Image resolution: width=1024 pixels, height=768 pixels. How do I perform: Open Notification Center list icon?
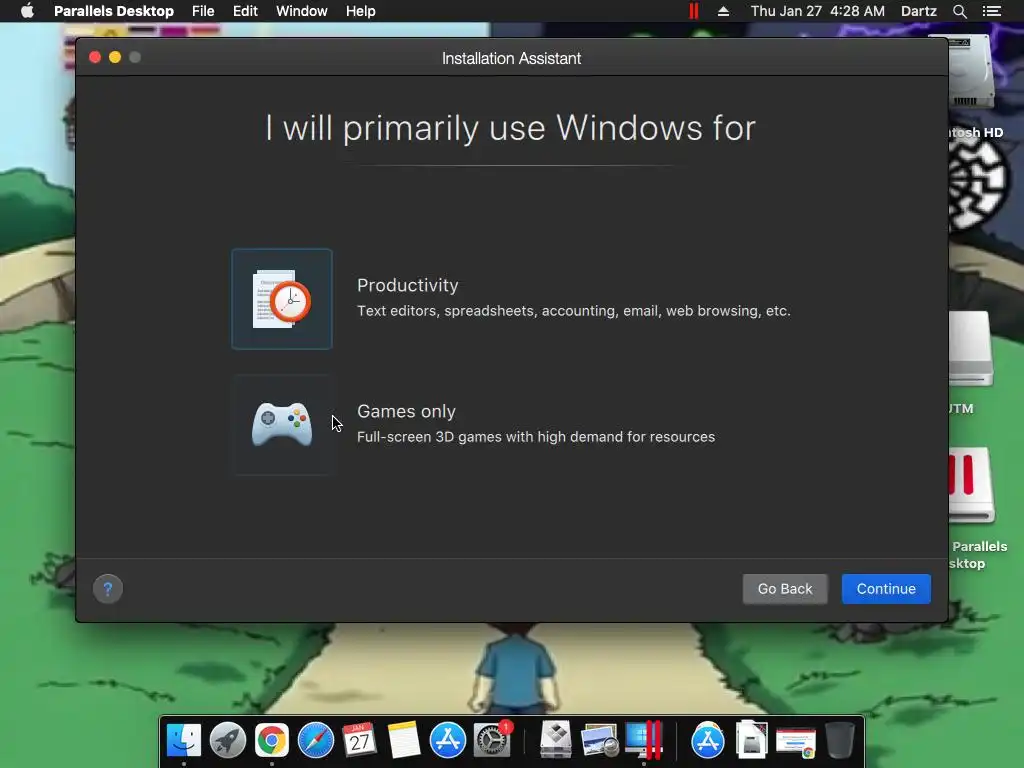coord(991,11)
